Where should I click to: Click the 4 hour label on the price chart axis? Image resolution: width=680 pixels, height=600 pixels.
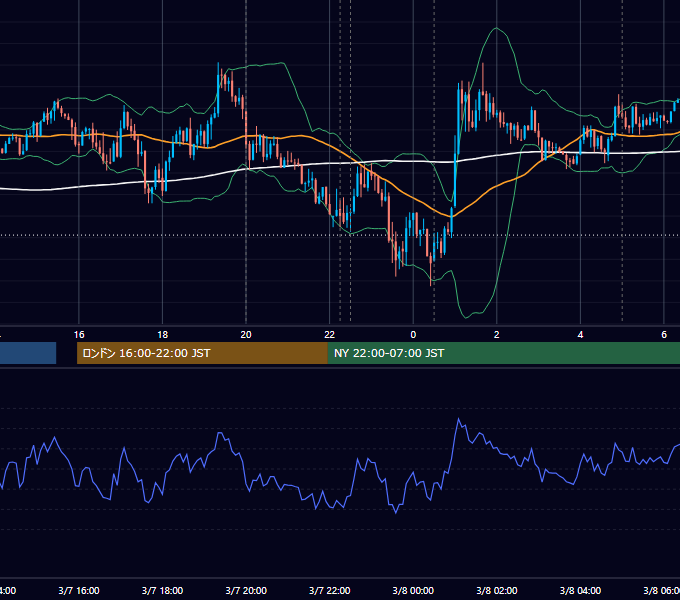[x=580, y=335]
